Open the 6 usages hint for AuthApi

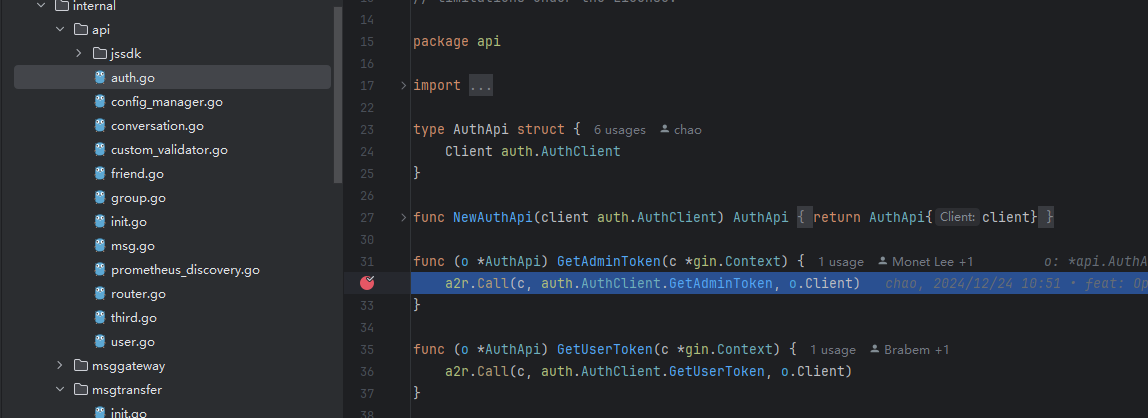pos(619,130)
